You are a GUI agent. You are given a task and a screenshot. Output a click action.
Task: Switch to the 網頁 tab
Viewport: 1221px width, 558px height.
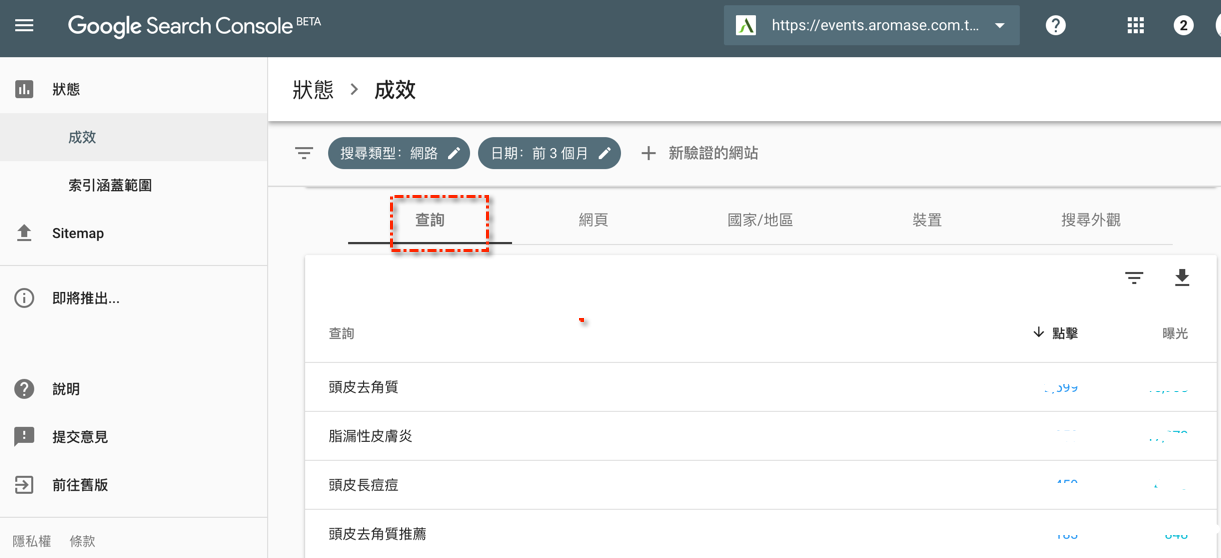point(593,220)
